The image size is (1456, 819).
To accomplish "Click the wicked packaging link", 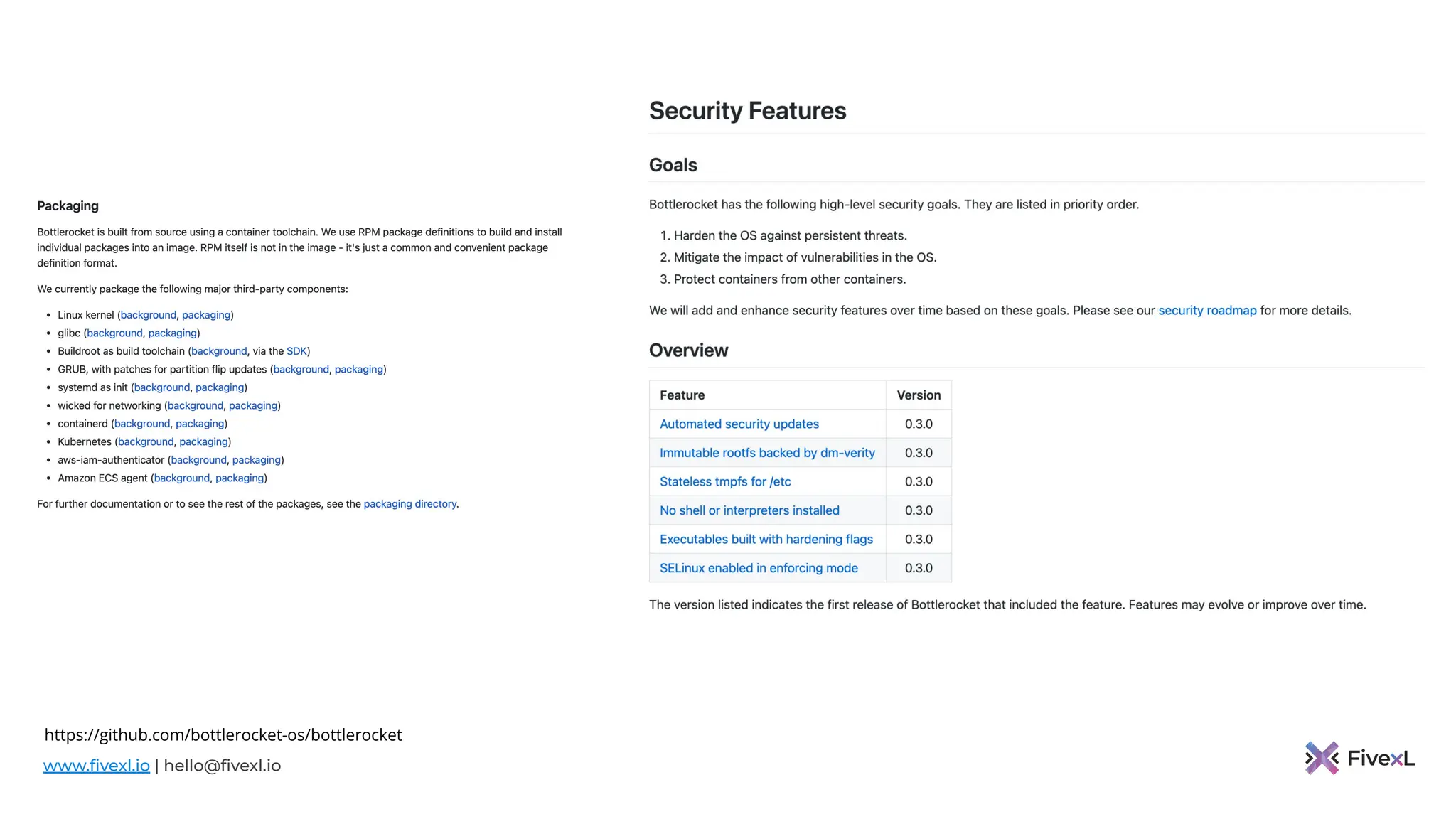I will [253, 406].
